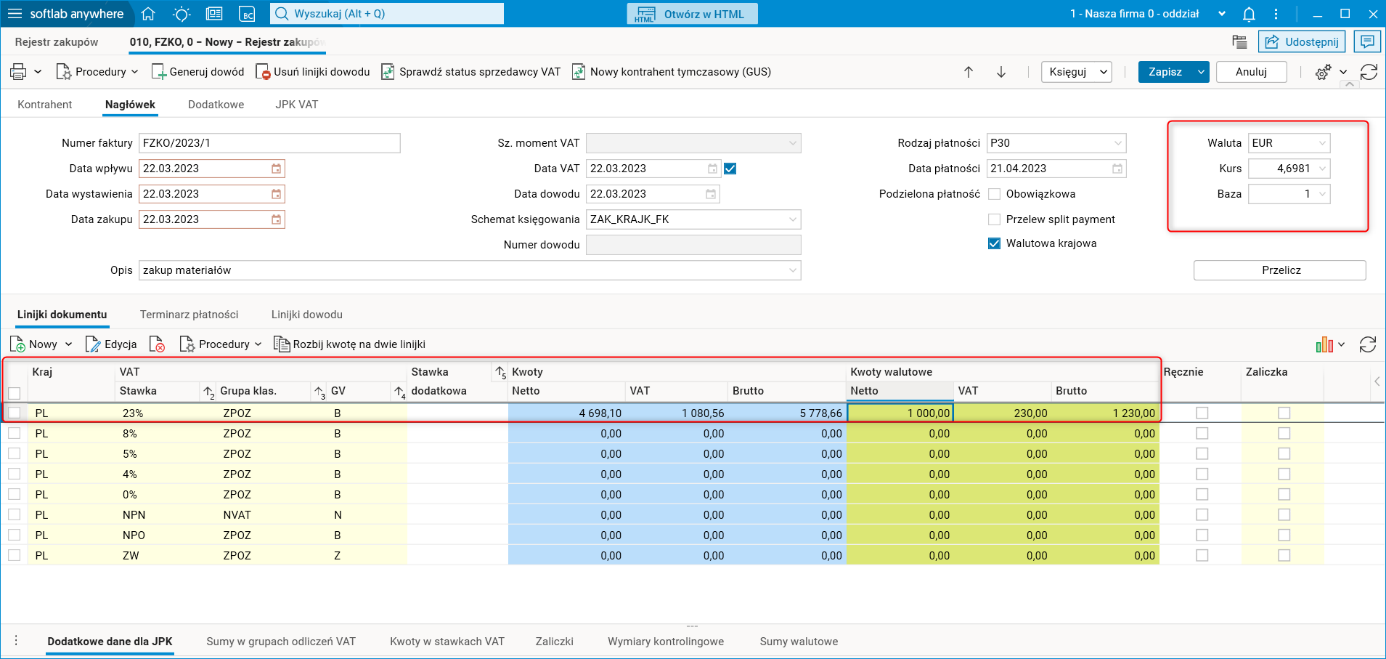Click the Numer faktury input field
The height and width of the screenshot is (659, 1386).
click(269, 143)
